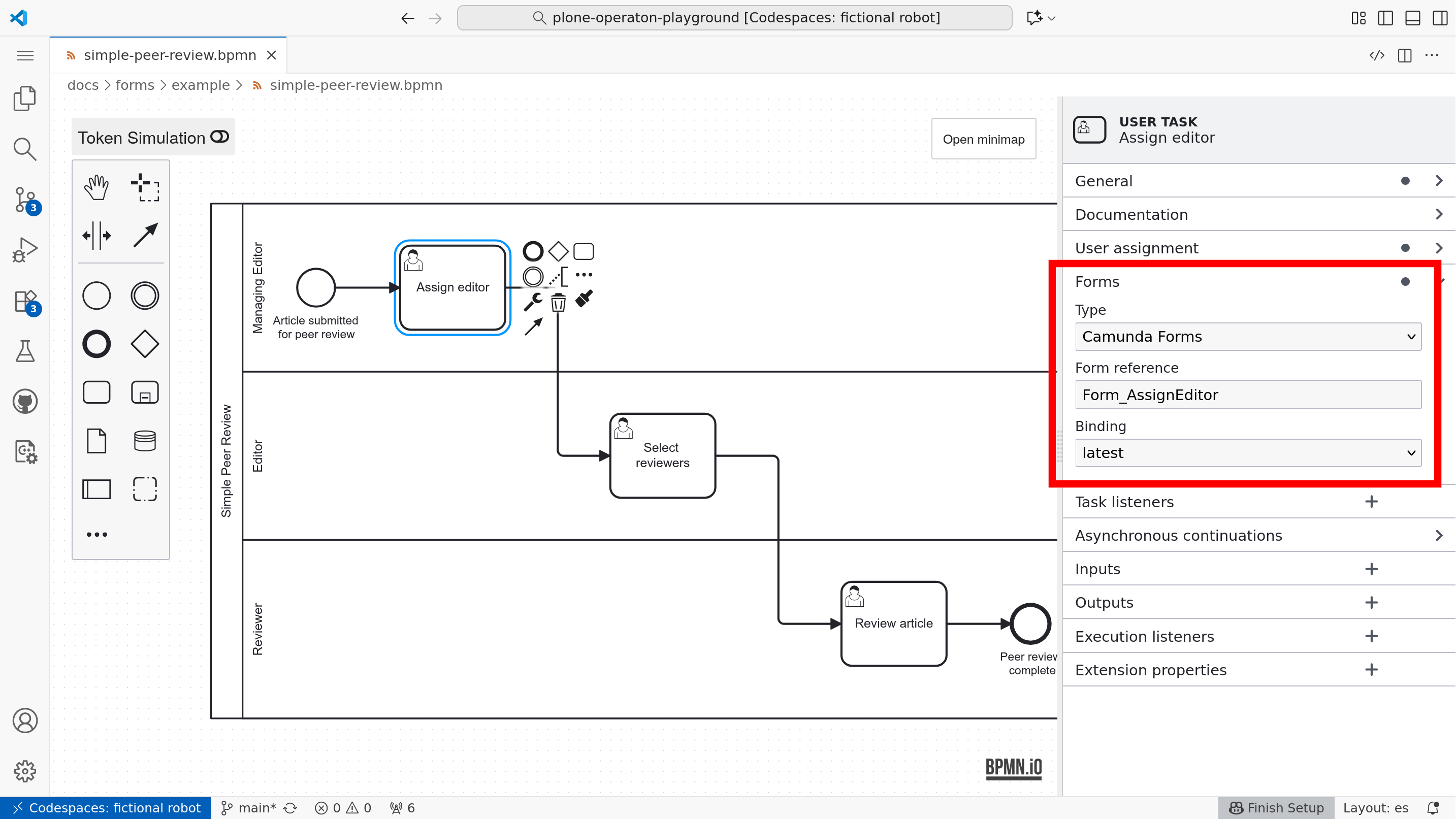Select the space tool in the palette
This screenshot has height=819, width=1456.
(96, 236)
